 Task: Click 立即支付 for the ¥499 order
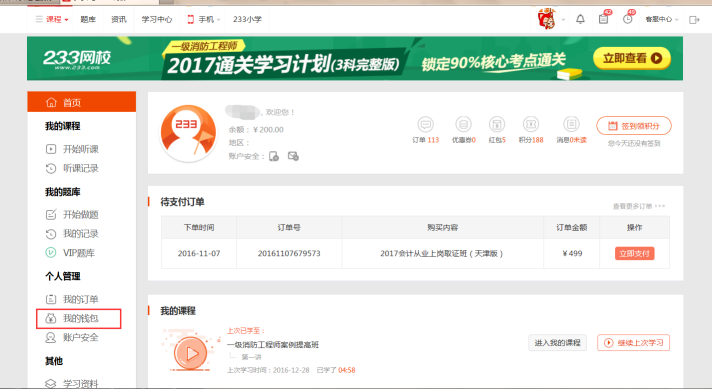coord(634,253)
